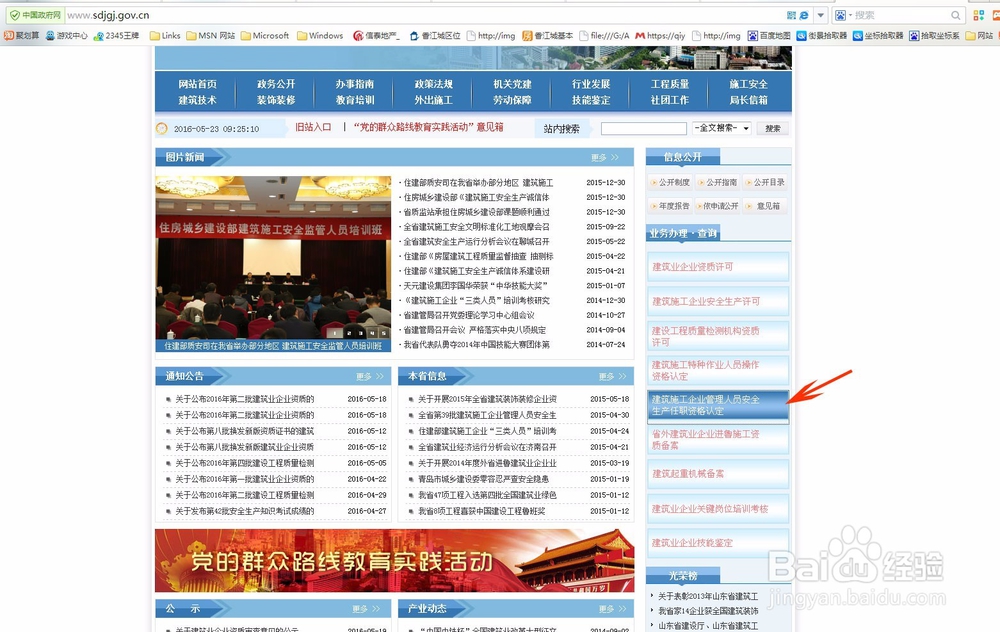Open 省外建筑业企业进鲁施工资质备案 service
This screenshot has height=632, width=1000.
[718, 439]
